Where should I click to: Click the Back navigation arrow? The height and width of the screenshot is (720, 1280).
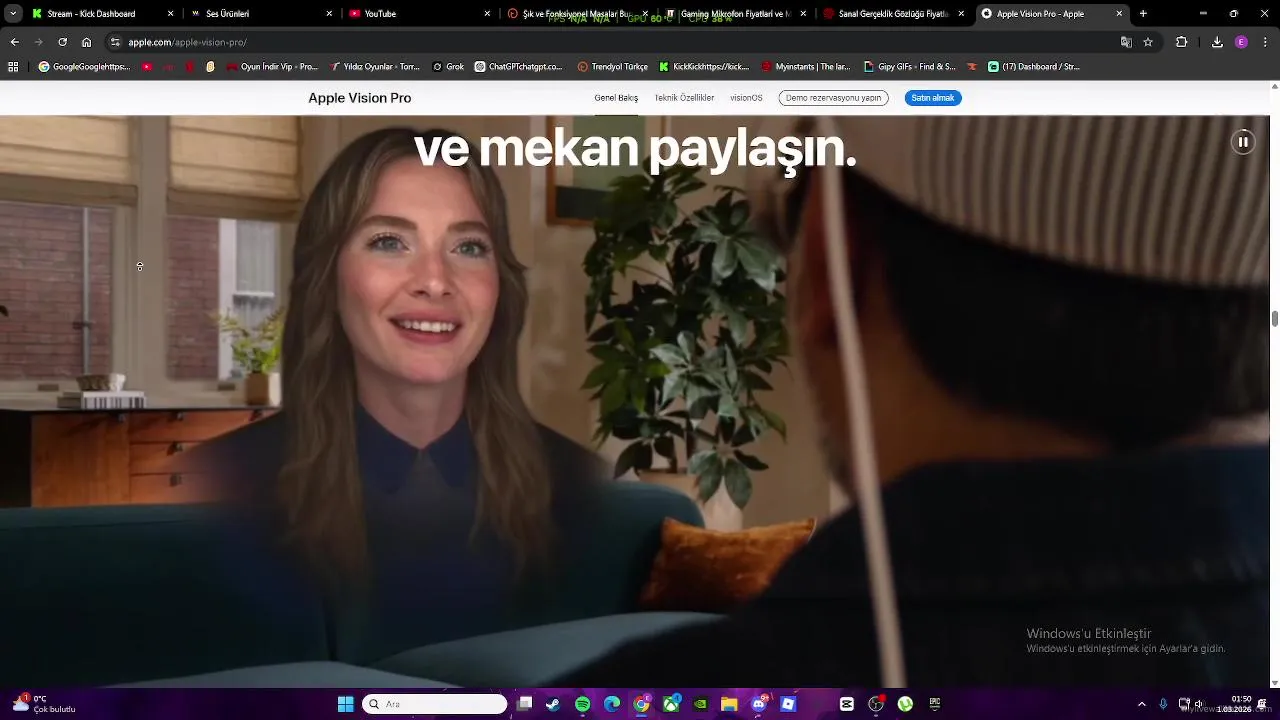click(x=14, y=42)
